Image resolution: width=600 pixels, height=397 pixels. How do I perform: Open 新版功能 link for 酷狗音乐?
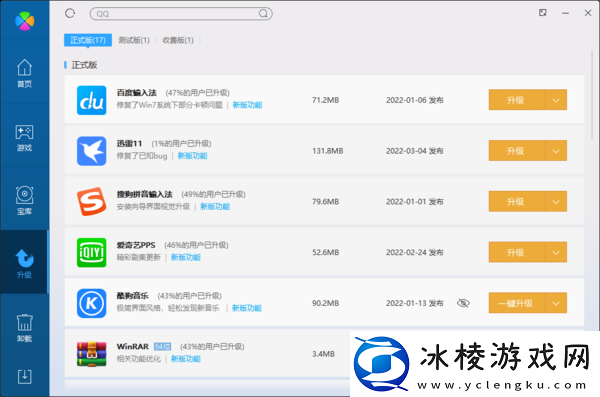click(x=247, y=308)
